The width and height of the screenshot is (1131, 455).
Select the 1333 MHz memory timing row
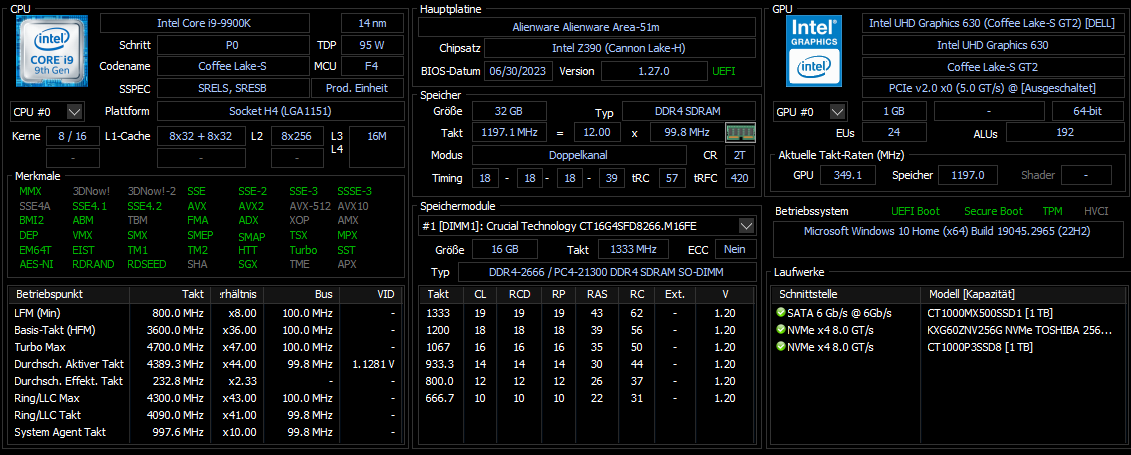(x=590, y=313)
